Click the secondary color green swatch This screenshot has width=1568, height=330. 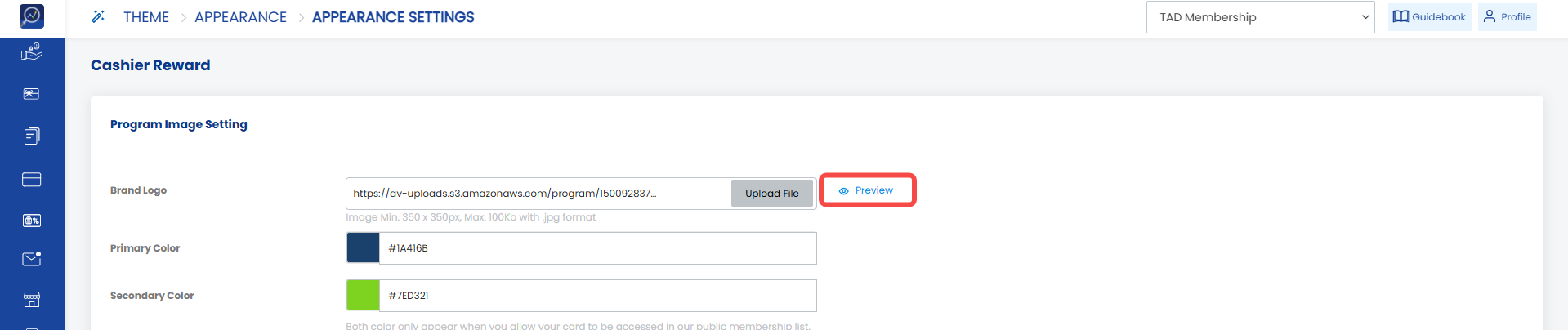pyautogui.click(x=364, y=296)
